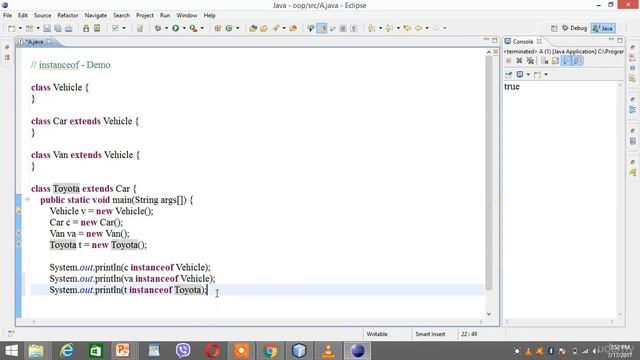Click the Open Console icon
The height and width of the screenshot is (360, 640).
[537, 75]
